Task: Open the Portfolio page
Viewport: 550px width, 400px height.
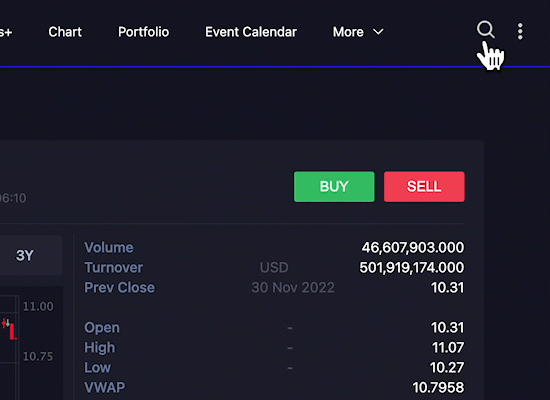Action: pos(143,32)
